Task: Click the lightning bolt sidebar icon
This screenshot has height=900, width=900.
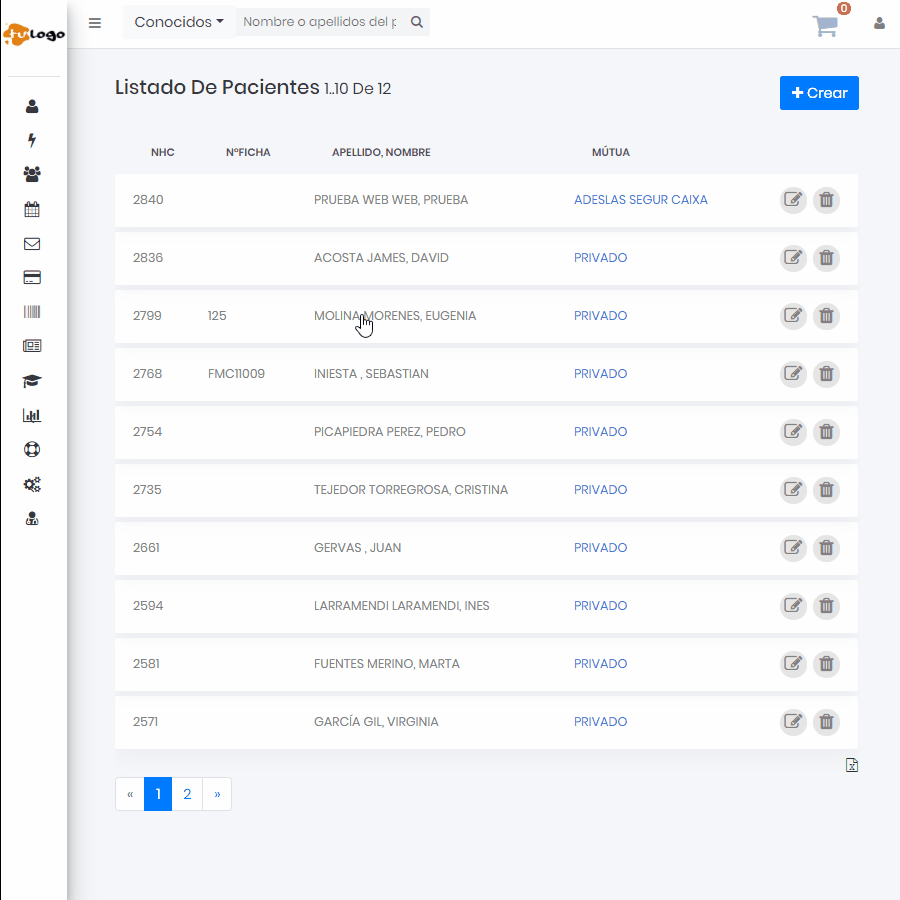Action: point(32,140)
